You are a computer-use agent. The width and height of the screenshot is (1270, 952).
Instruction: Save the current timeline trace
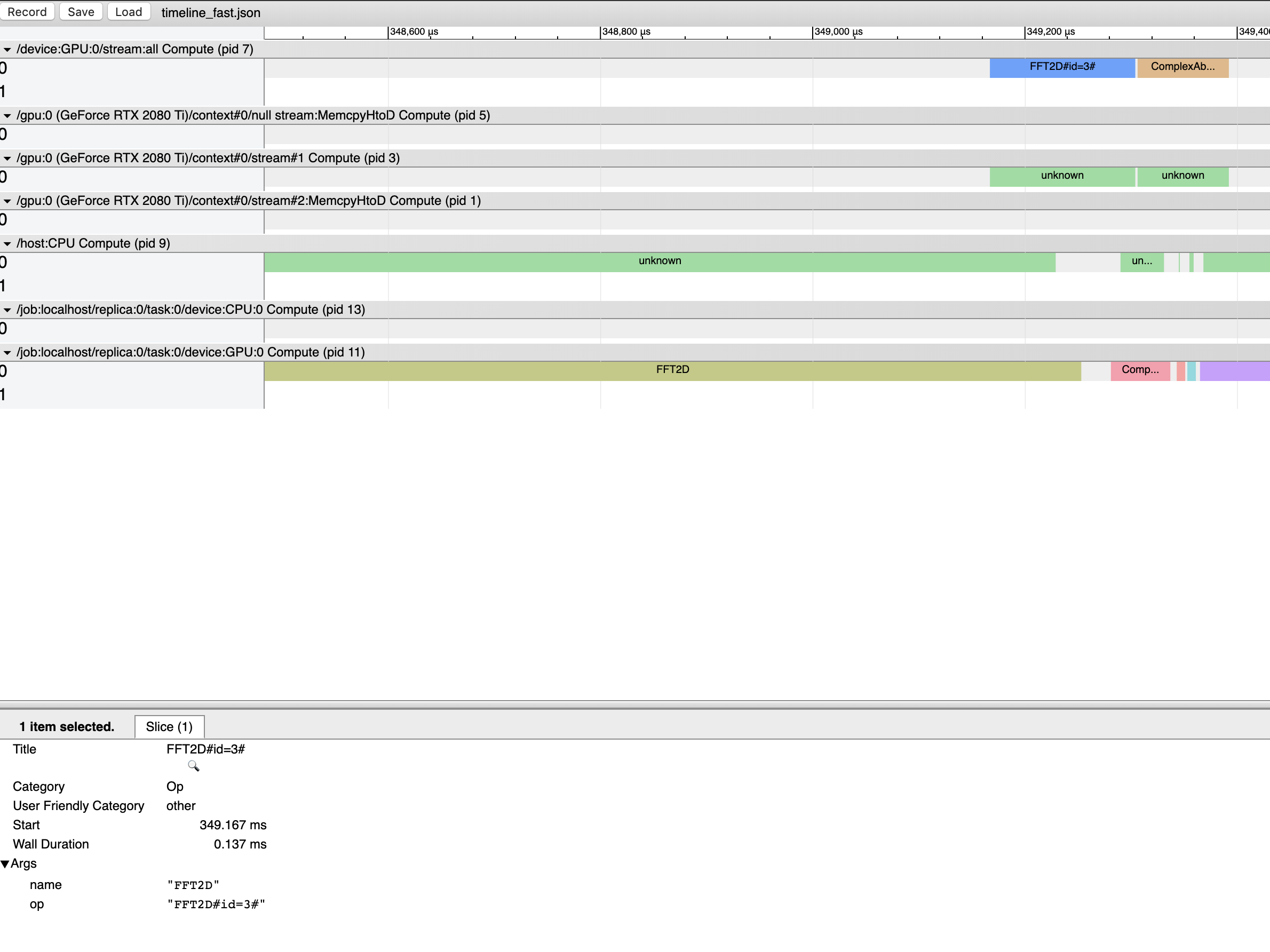pos(81,12)
